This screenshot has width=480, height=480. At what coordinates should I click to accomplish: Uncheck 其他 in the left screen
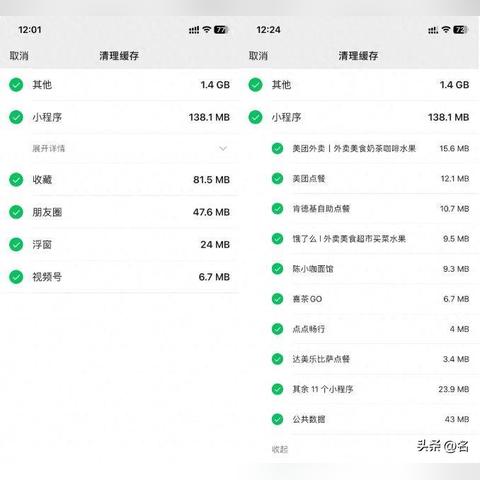16,85
